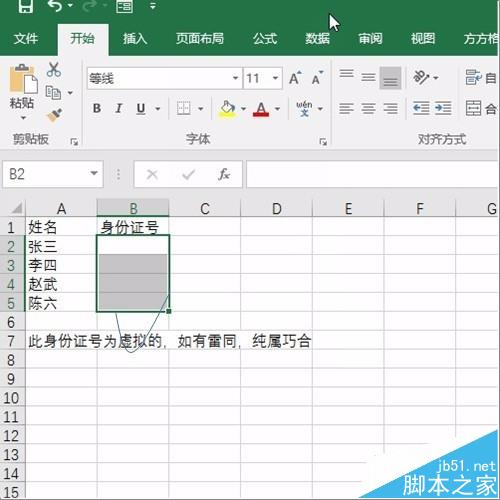Toggle Align Left

click(x=347, y=108)
